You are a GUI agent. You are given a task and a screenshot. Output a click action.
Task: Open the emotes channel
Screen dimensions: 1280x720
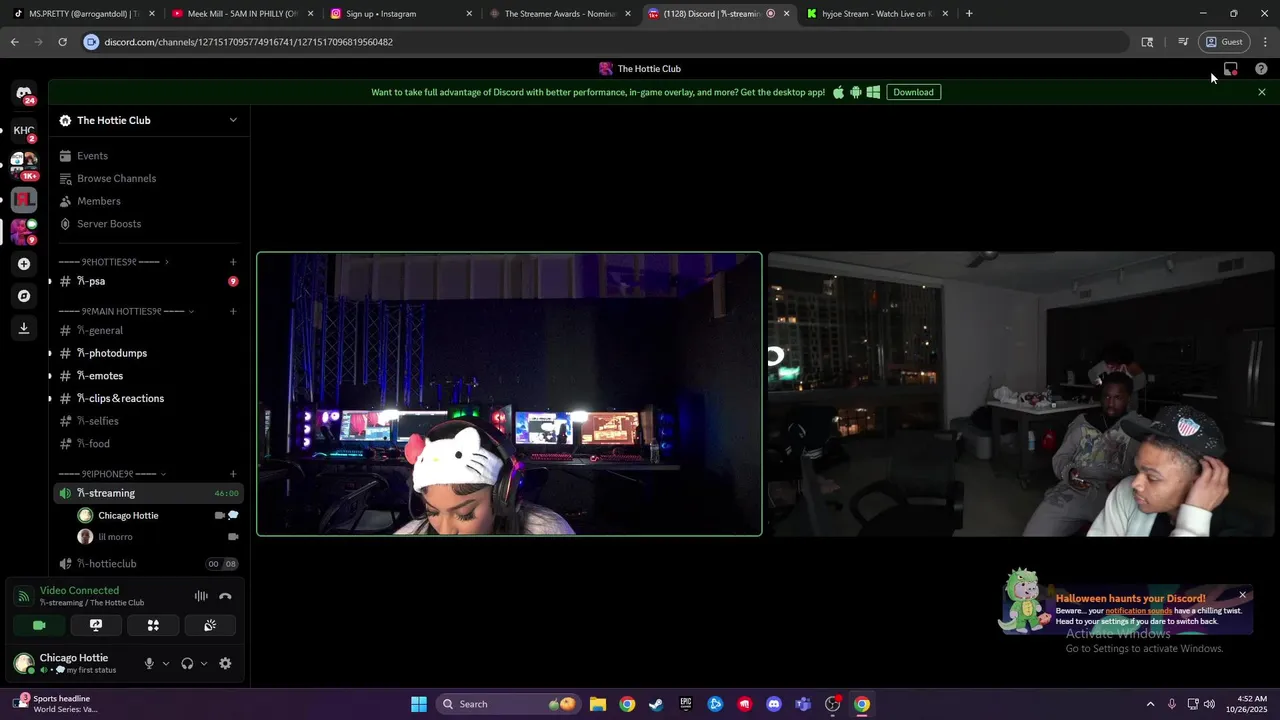[x=148, y=376]
